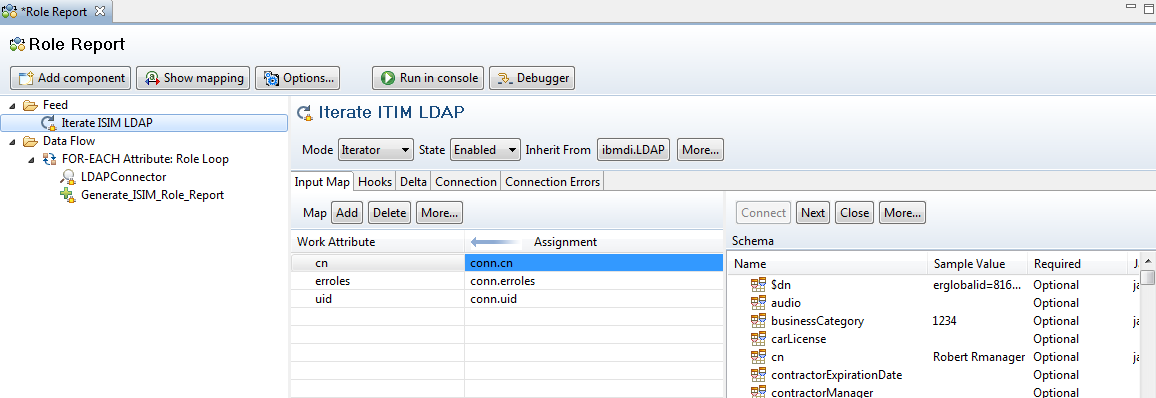Click the Next button in schema toolbar
This screenshot has height=398, width=1156.
812,213
